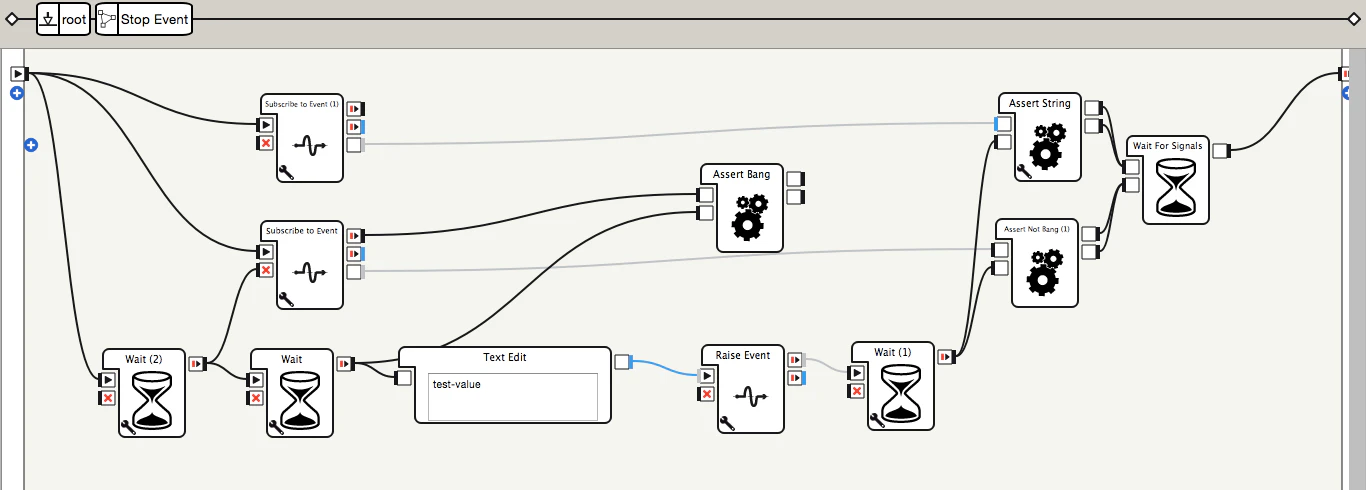Click the top input of Assert Bang
Viewport: 1366px width, 490px height.
pyautogui.click(x=705, y=195)
